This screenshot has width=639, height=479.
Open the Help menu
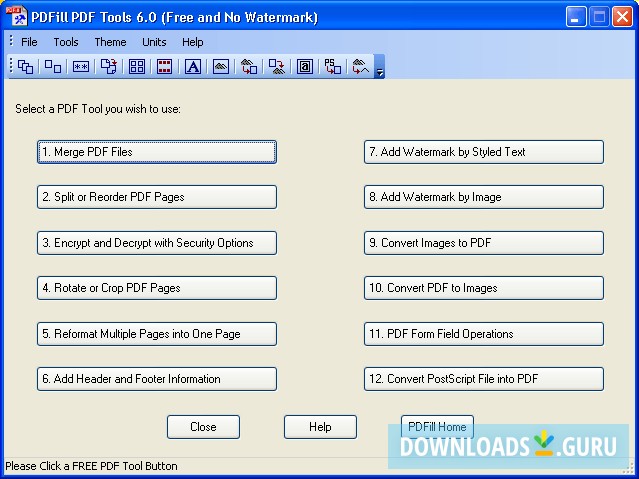coord(193,42)
